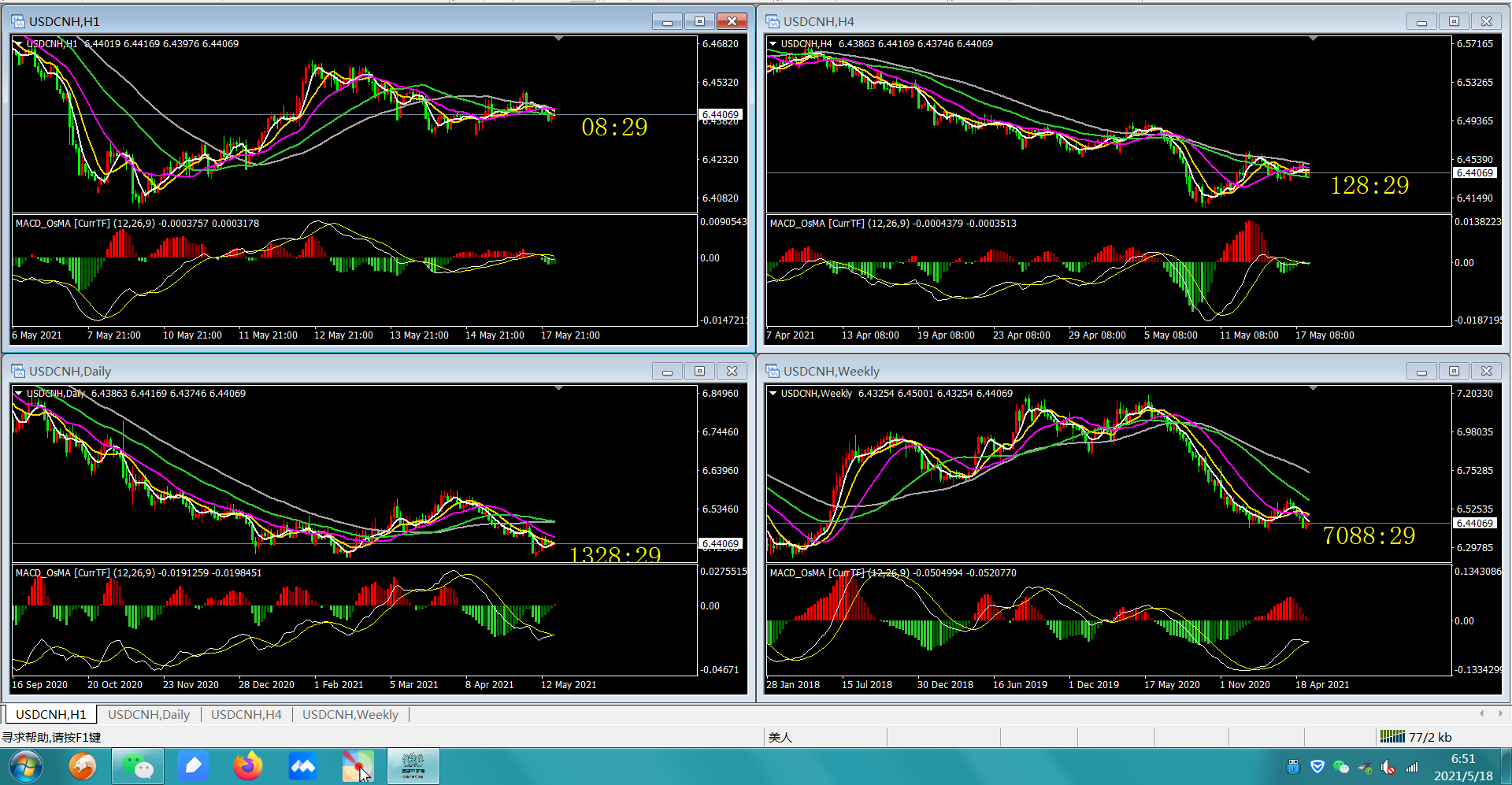The image size is (1512, 785).
Task: Switch to the USDCNH,Weekly tab
Action: (350, 714)
